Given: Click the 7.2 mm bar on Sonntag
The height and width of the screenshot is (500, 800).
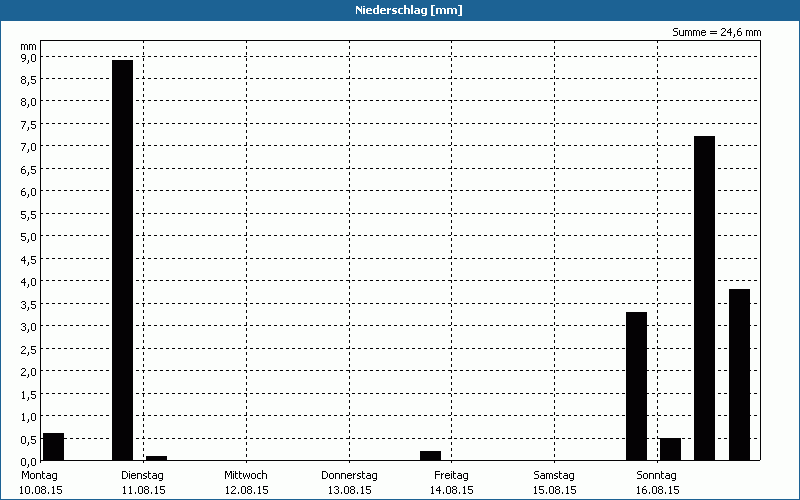Looking at the screenshot, I should click(x=705, y=298).
